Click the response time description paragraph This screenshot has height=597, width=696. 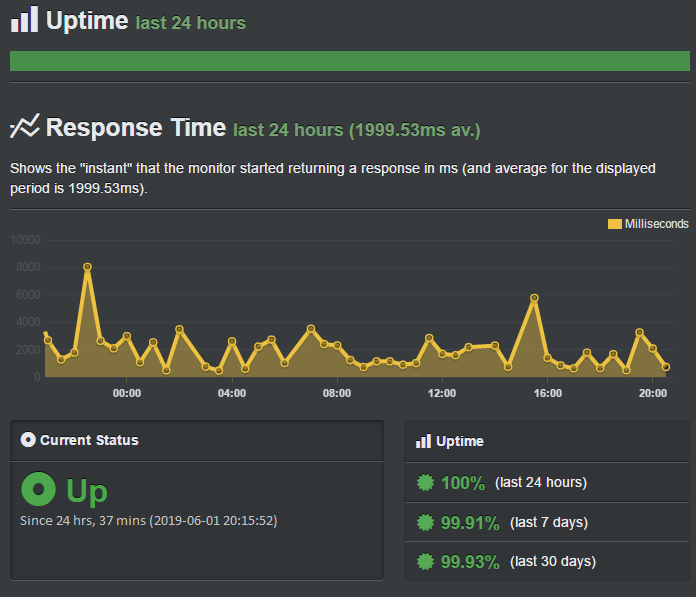tap(333, 178)
